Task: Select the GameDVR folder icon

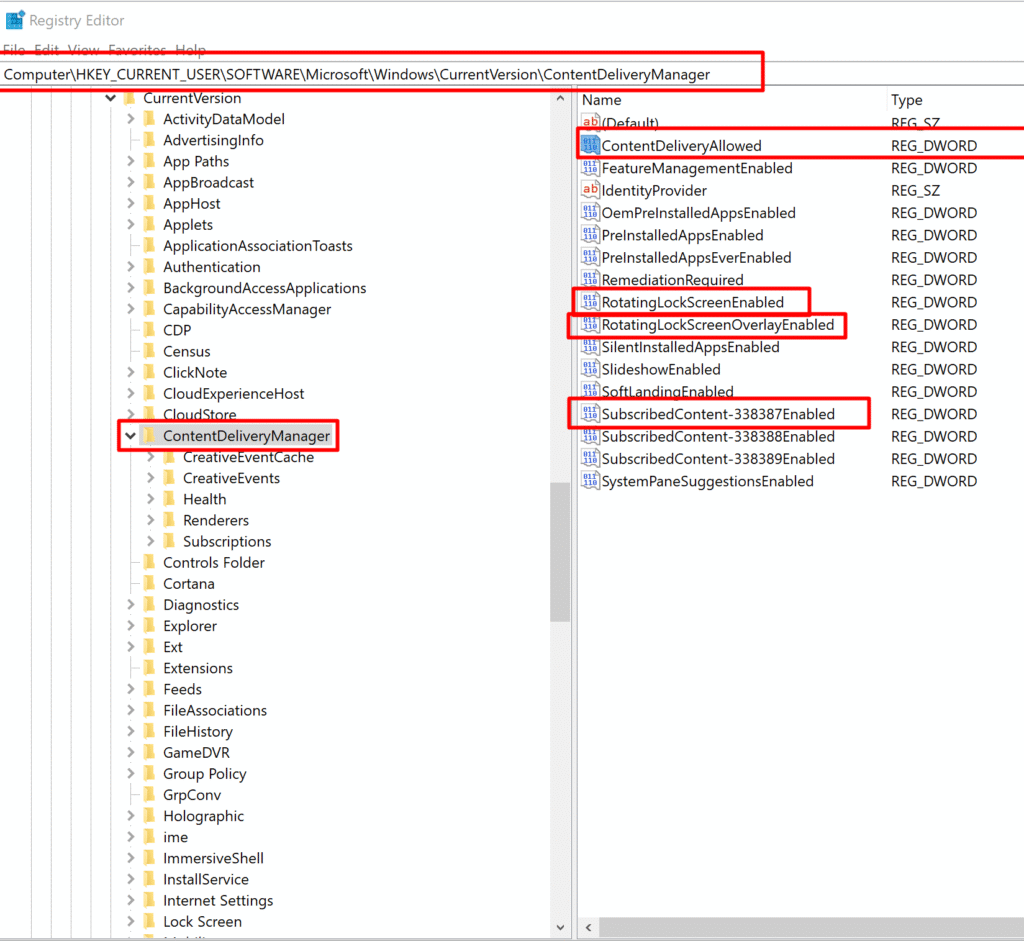Action: tap(150, 753)
